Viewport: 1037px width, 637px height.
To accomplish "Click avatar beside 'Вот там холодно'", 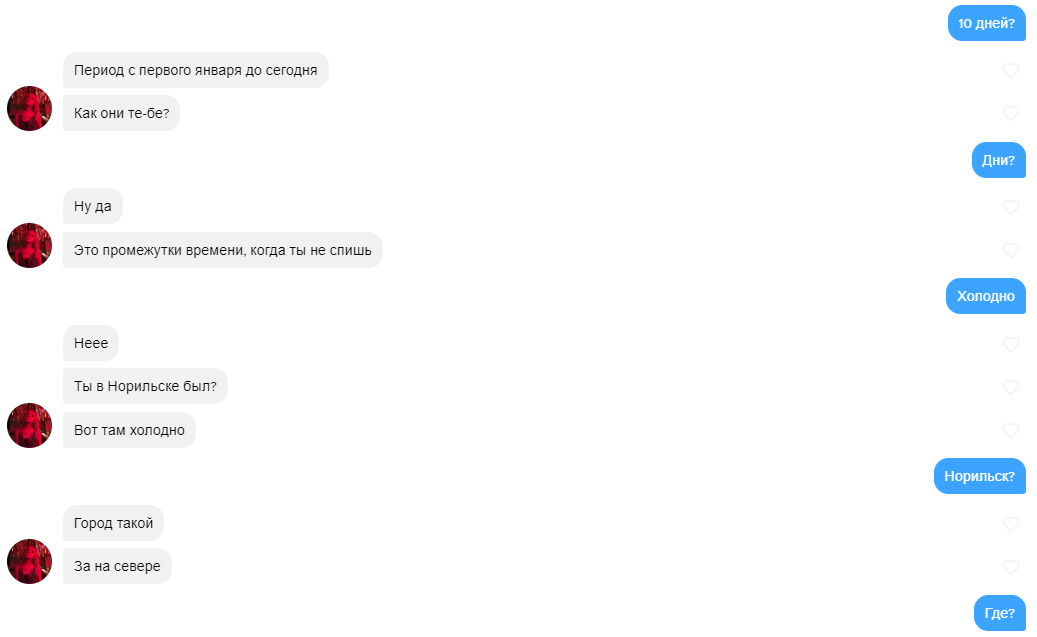I will pyautogui.click(x=29, y=425).
